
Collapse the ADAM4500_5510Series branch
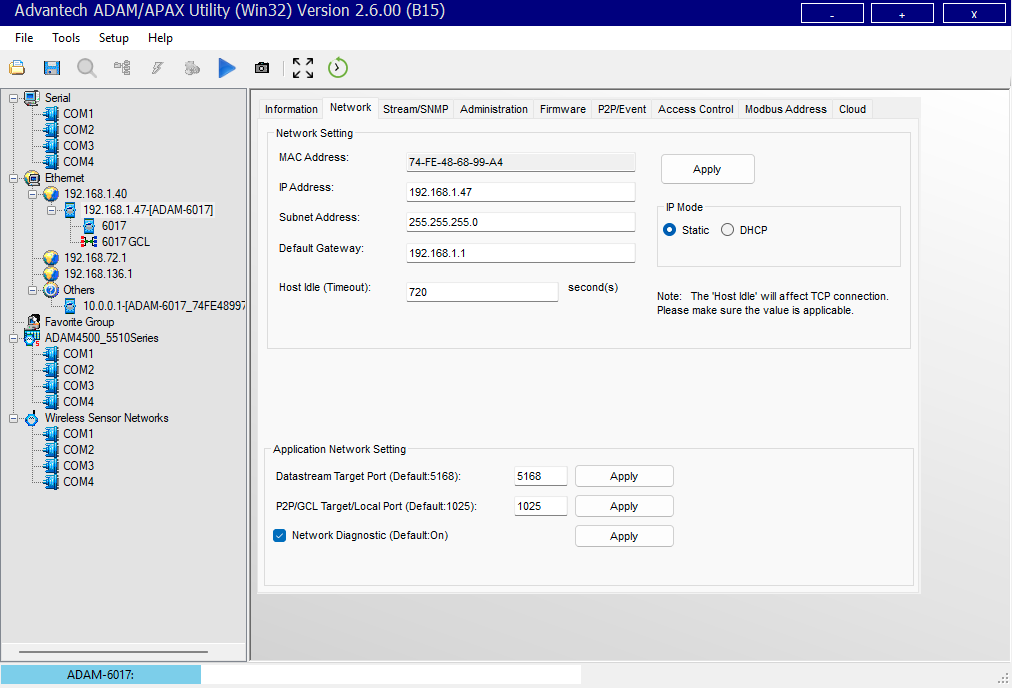coord(14,338)
